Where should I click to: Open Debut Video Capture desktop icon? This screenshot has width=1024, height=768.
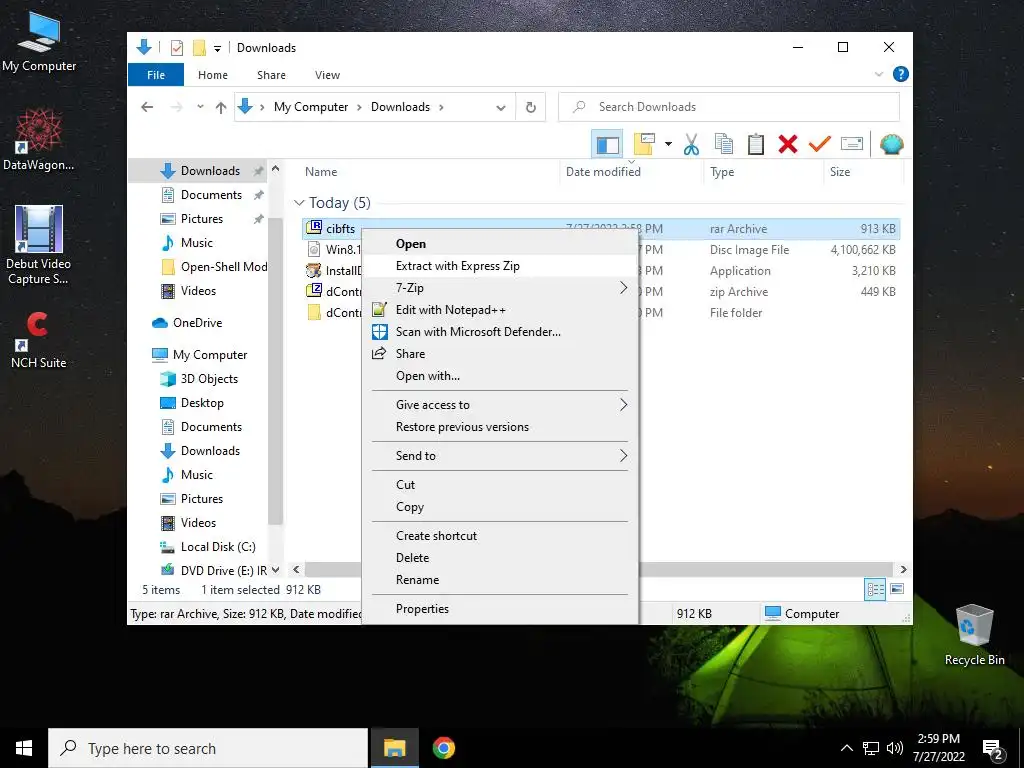tap(39, 246)
